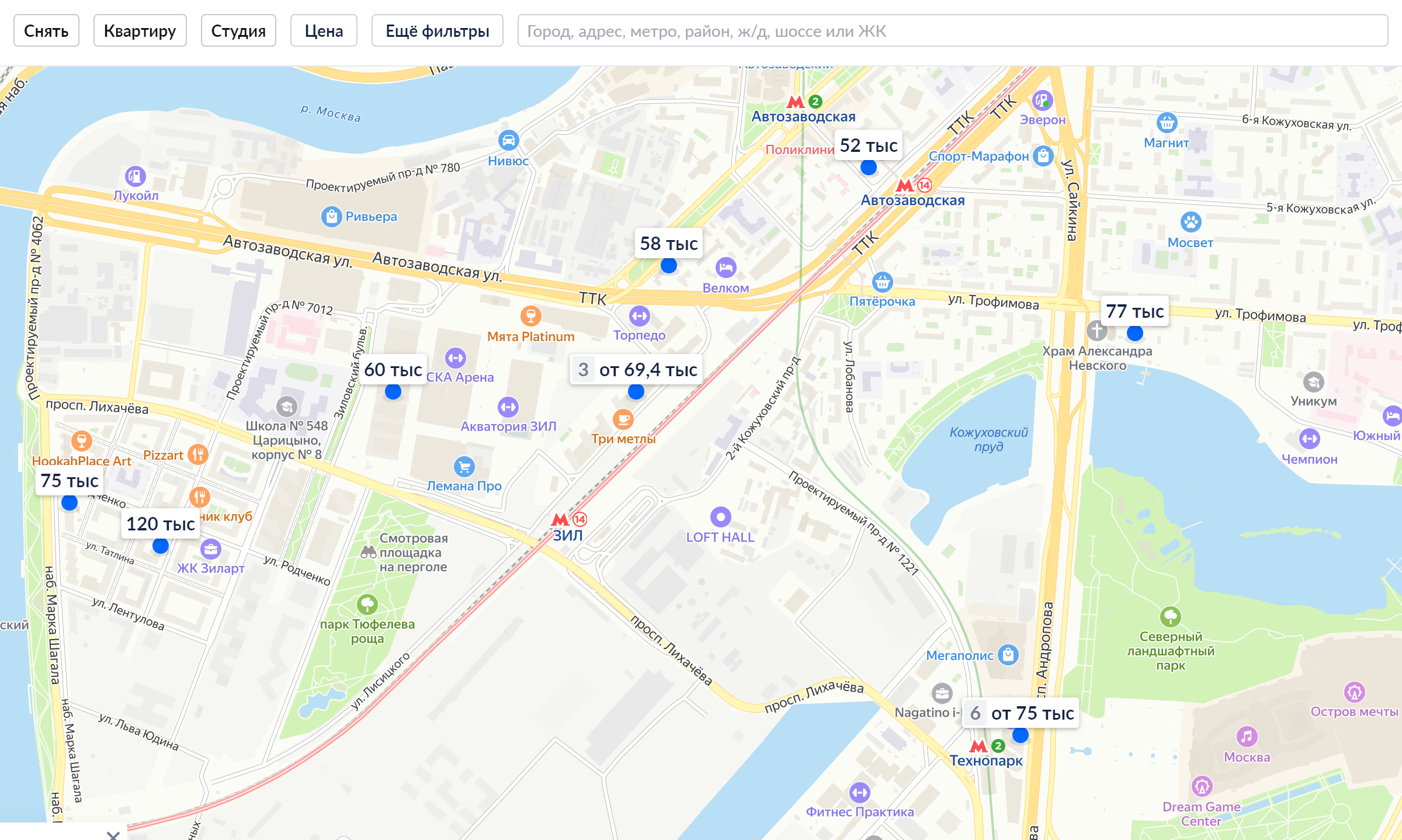Click the Спорт-Марафон shop icon
Screen dimensions: 1402x840
(x=1043, y=155)
